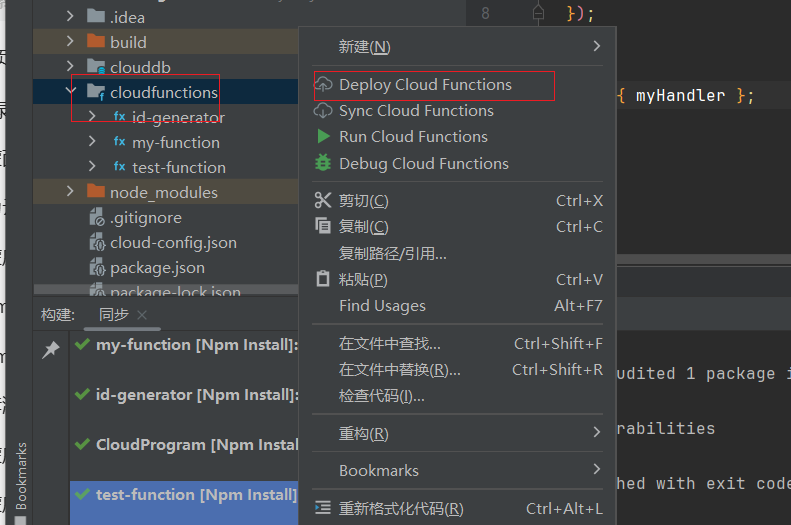Click the scissors cut icon
This screenshot has height=525, width=791.
[323, 200]
